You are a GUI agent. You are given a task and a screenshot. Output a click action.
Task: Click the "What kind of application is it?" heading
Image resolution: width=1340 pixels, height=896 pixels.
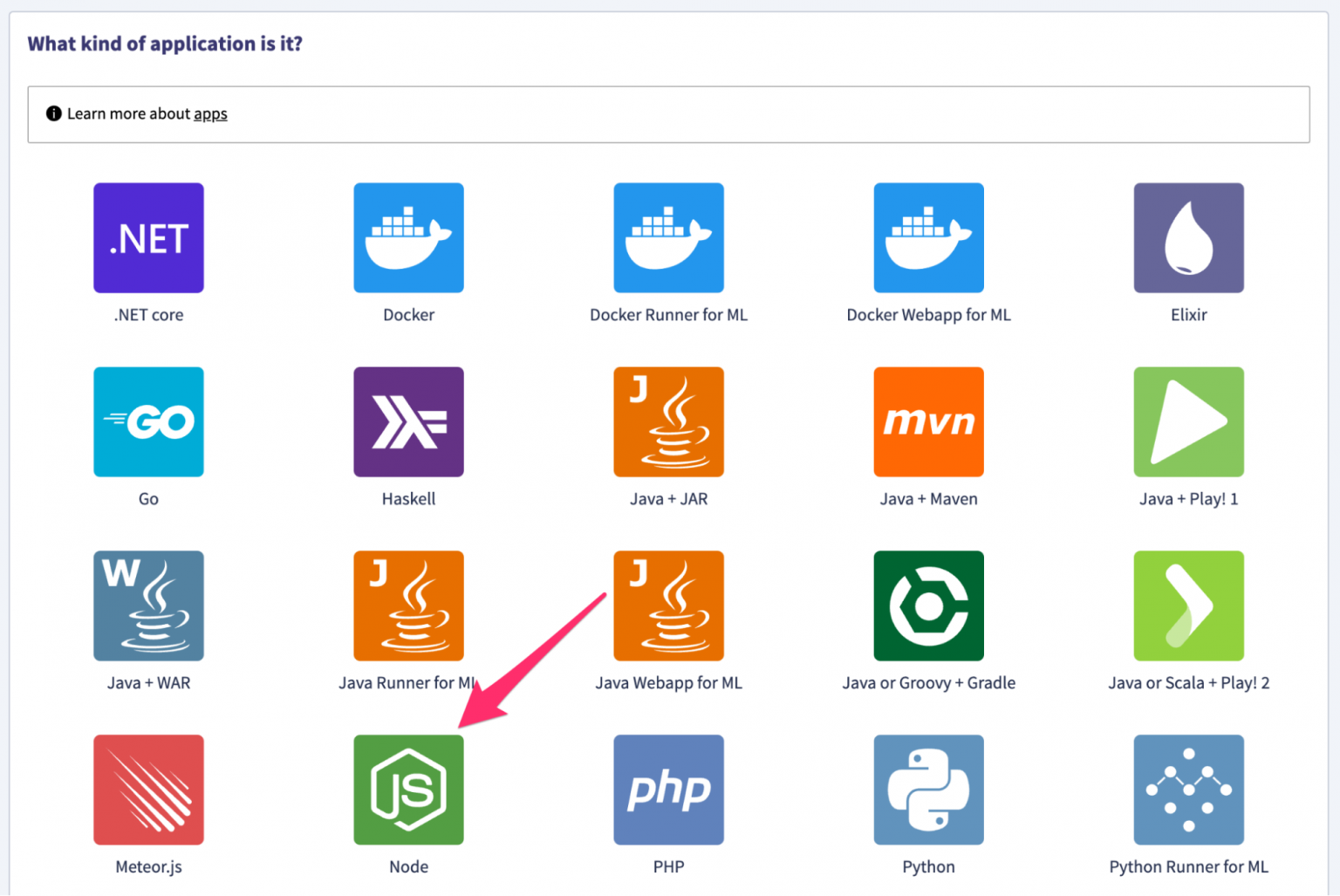click(165, 44)
